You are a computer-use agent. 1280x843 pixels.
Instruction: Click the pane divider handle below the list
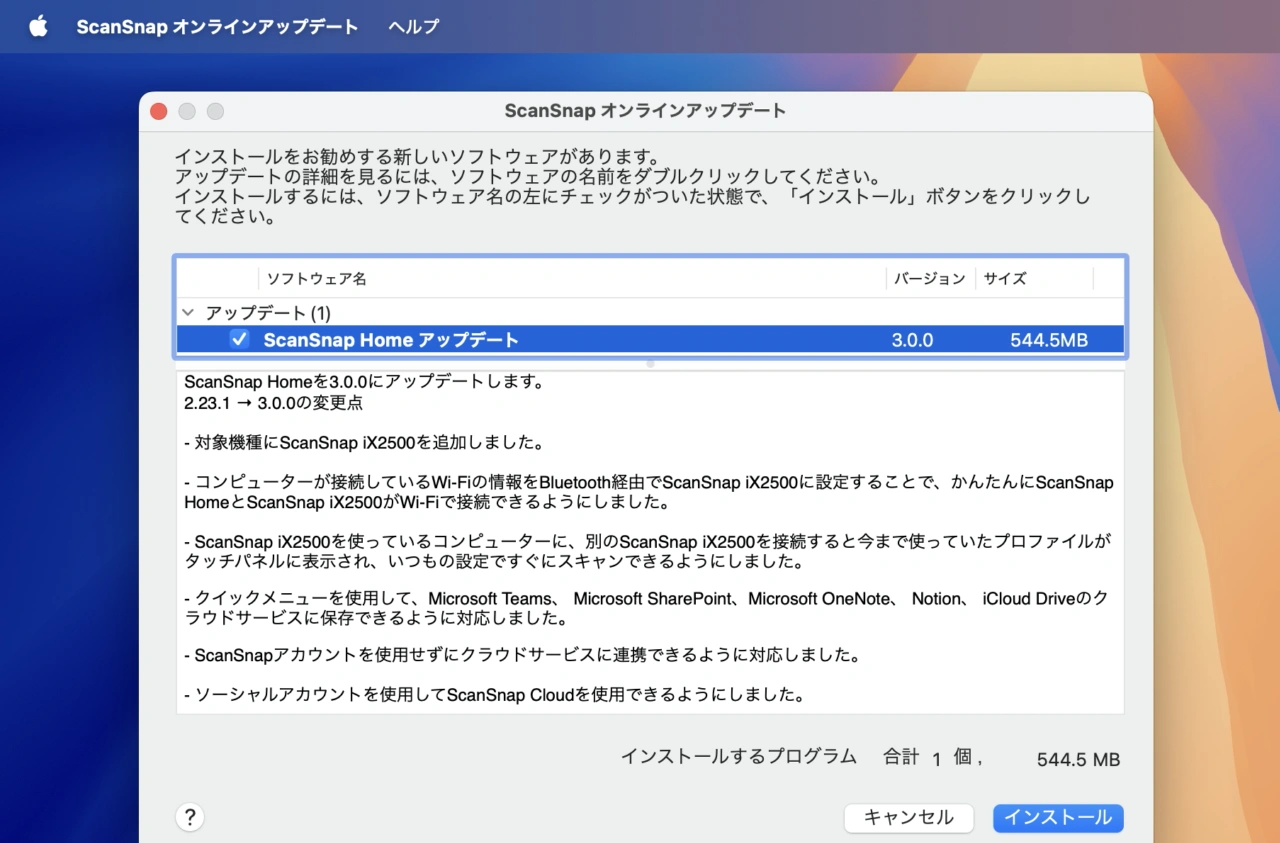650,364
